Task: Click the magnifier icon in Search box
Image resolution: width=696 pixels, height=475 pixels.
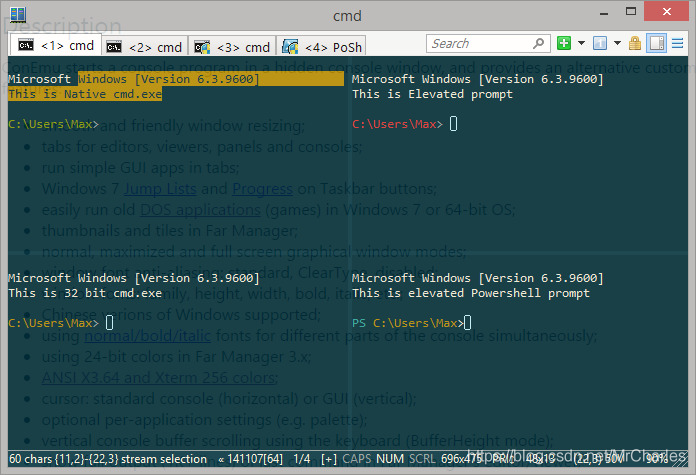Action: click(x=538, y=44)
